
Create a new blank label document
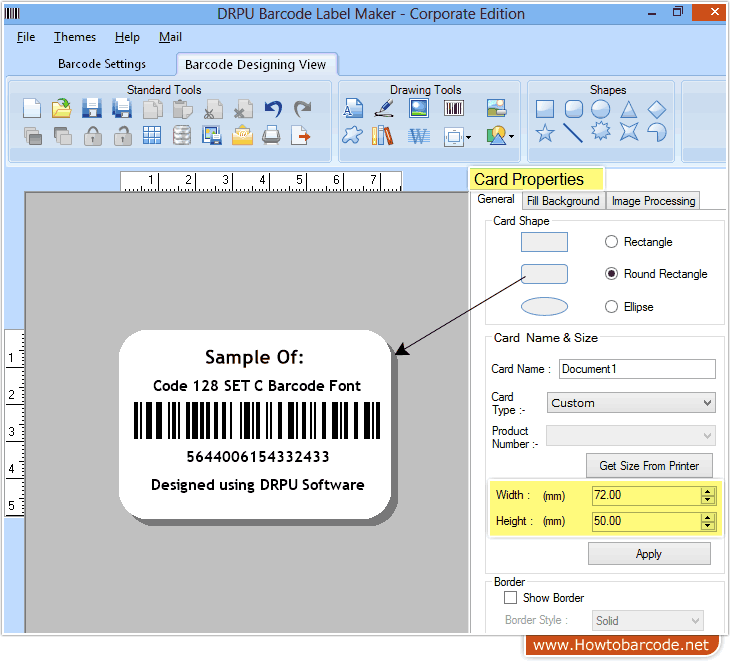pyautogui.click(x=32, y=109)
